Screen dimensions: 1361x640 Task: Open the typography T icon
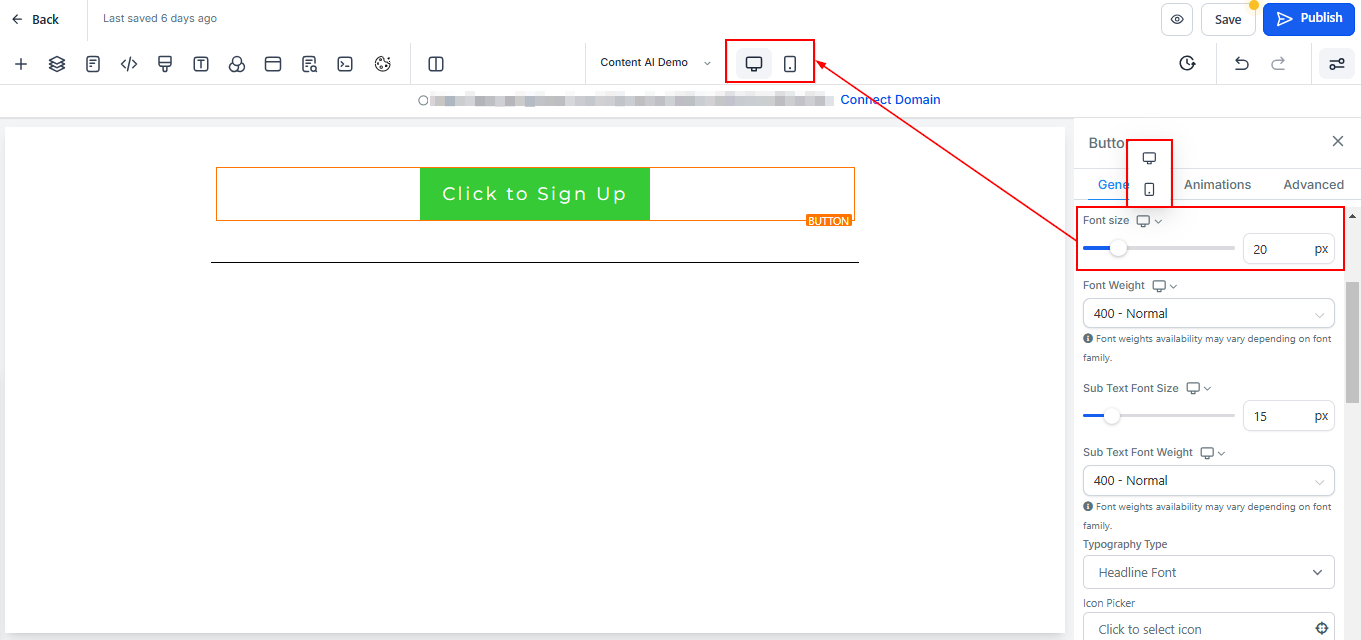point(201,64)
